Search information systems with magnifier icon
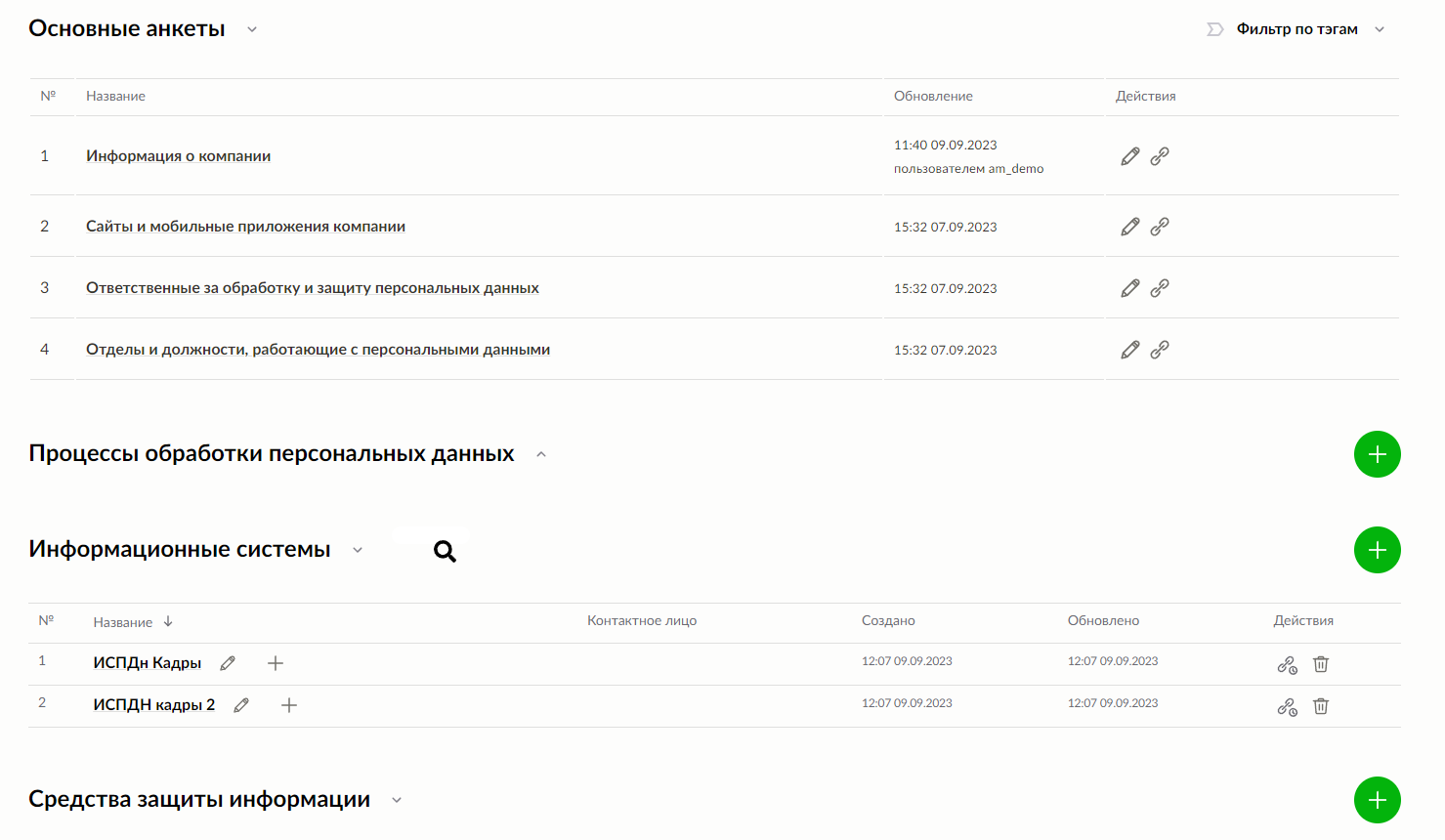This screenshot has width=1445, height=840. (x=445, y=552)
